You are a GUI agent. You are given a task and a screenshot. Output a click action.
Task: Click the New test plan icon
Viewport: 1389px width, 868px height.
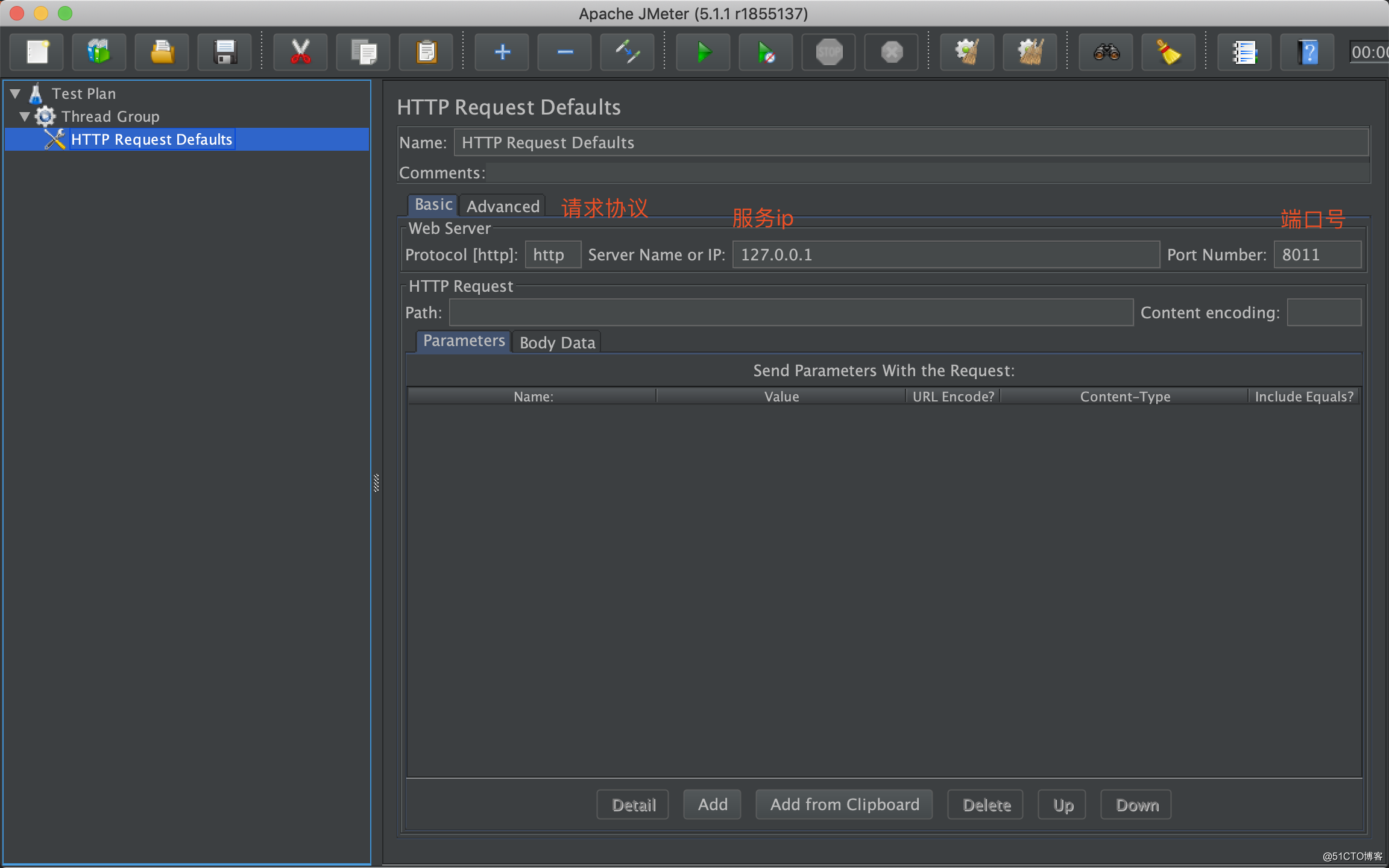[x=38, y=52]
